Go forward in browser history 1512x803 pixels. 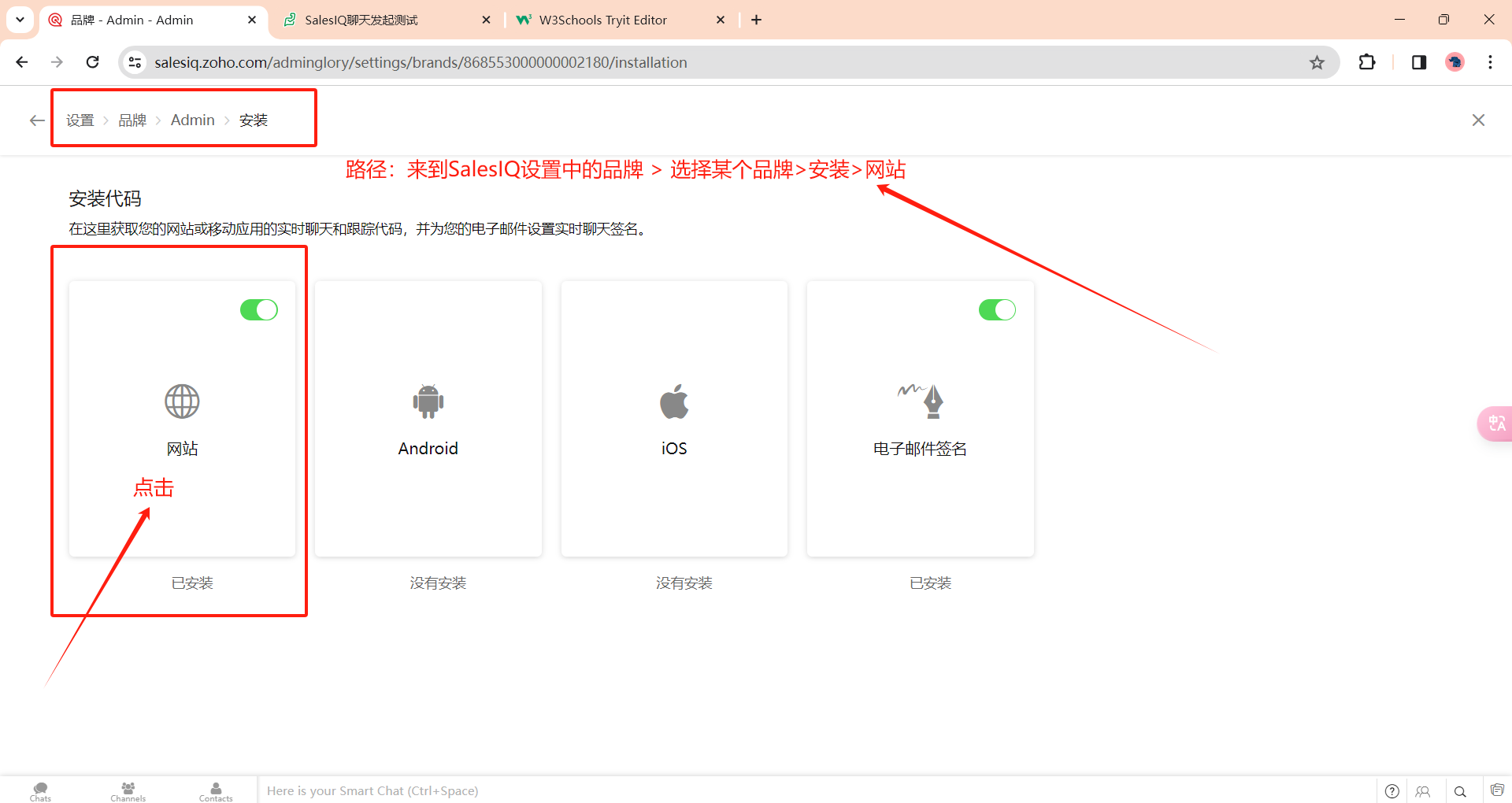[x=57, y=62]
